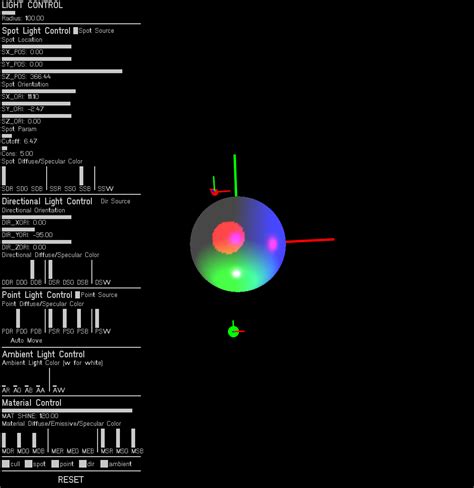Click the SZ_POS slider bar
The image size is (474, 488).
(62, 71)
